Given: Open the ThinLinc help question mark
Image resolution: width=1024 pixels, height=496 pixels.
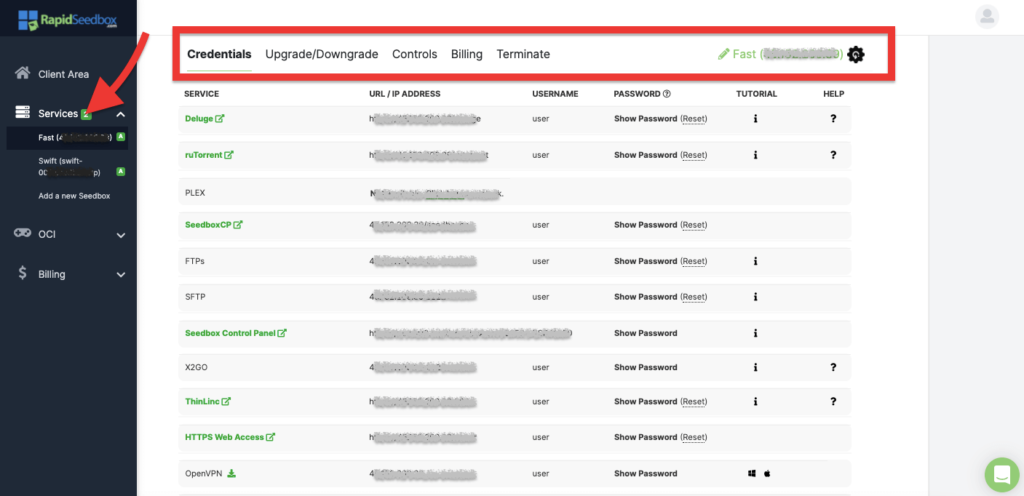Looking at the screenshot, I should pos(833,401).
